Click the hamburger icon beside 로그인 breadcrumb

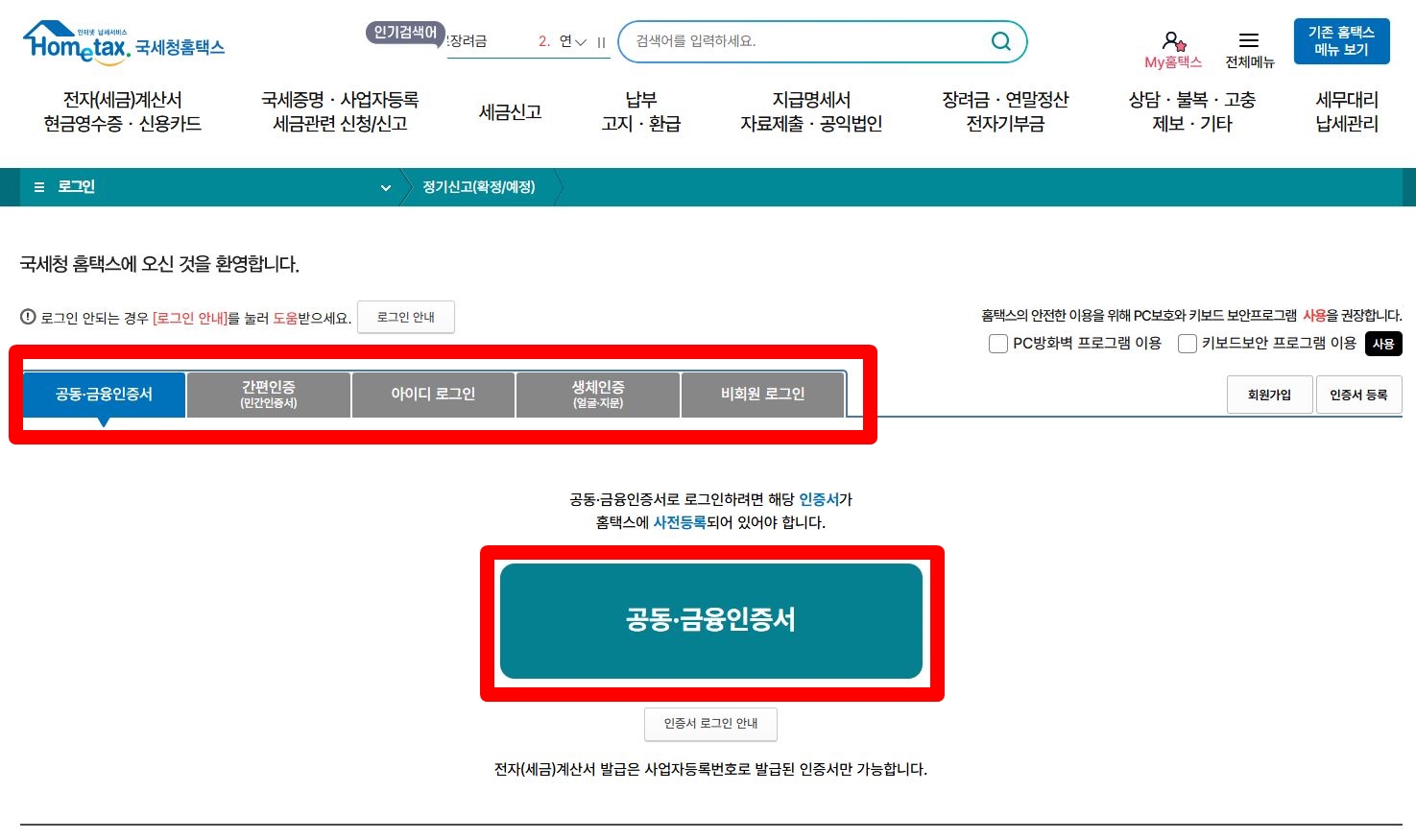coord(38,187)
